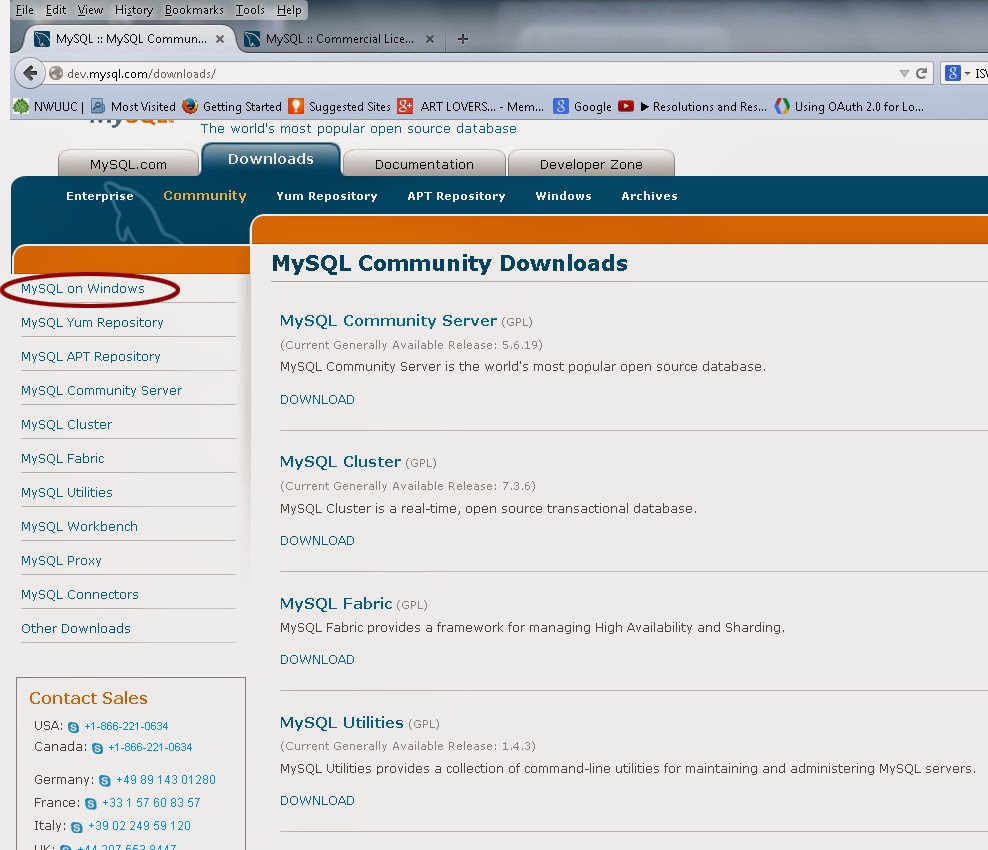
Task: Open MySQL on Windows sidebar link
Action: (x=83, y=289)
